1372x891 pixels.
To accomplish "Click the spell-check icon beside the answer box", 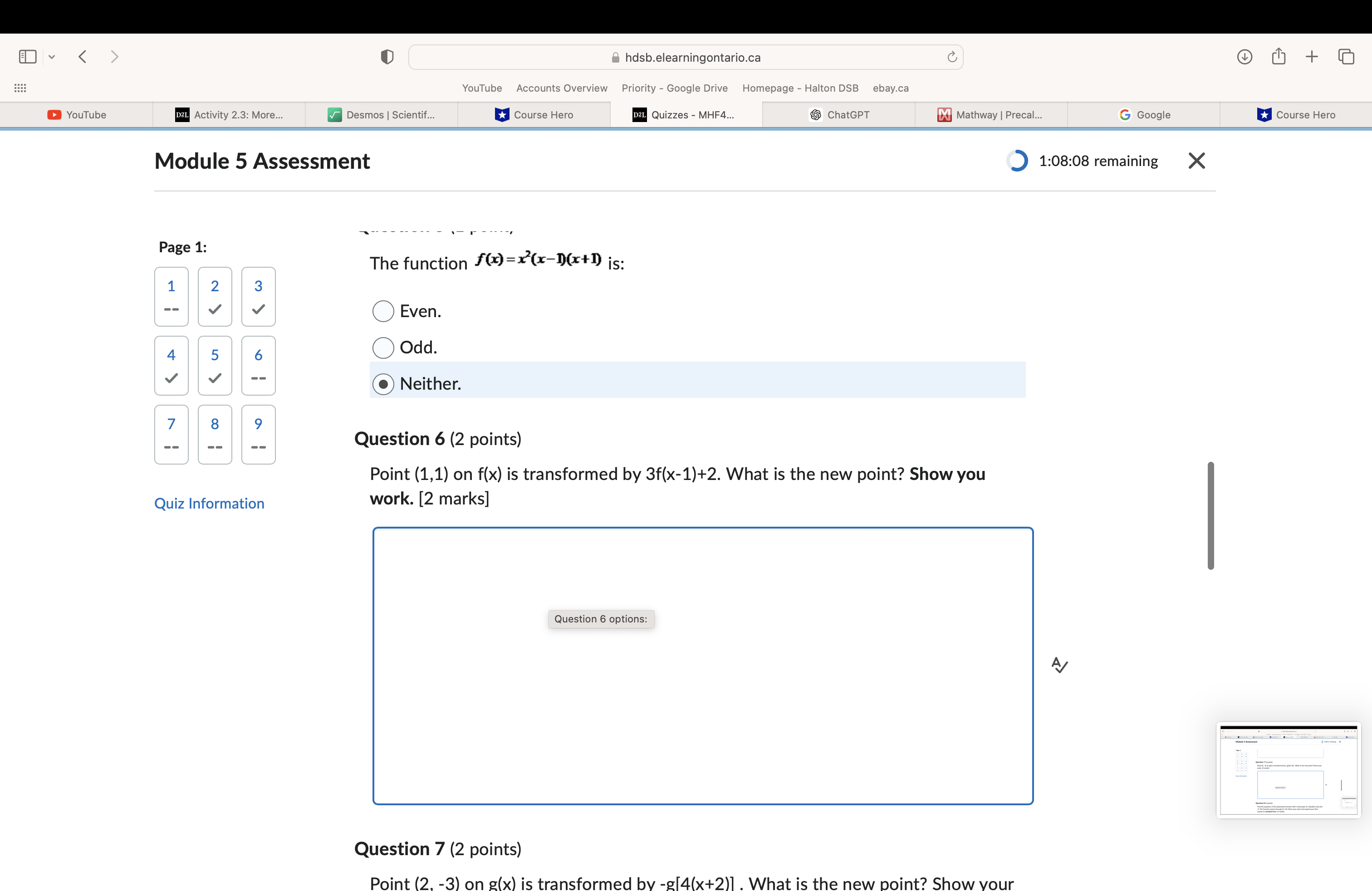I will pyautogui.click(x=1059, y=665).
